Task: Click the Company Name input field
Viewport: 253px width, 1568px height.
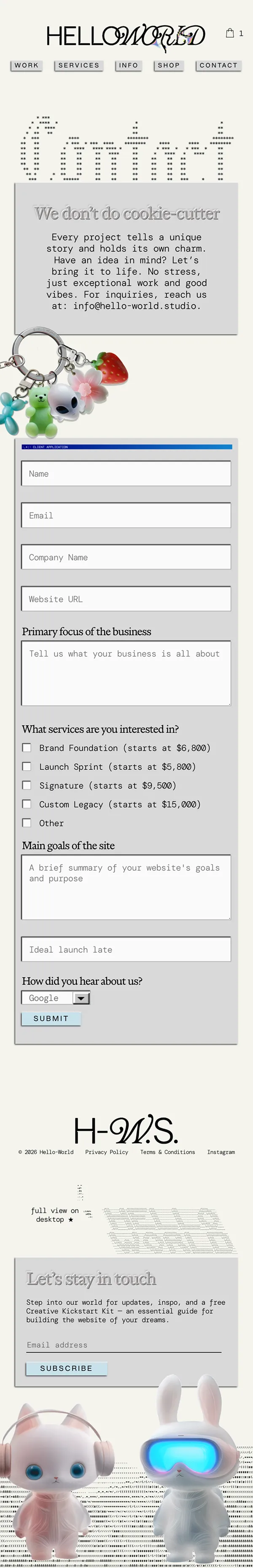Action: click(126, 557)
